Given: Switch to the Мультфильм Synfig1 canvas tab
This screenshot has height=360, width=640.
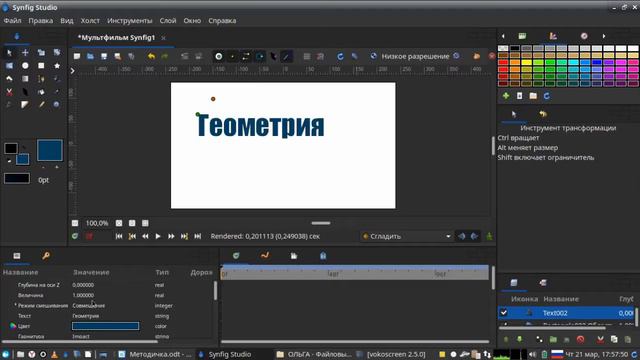Looking at the screenshot, I should [x=116, y=38].
